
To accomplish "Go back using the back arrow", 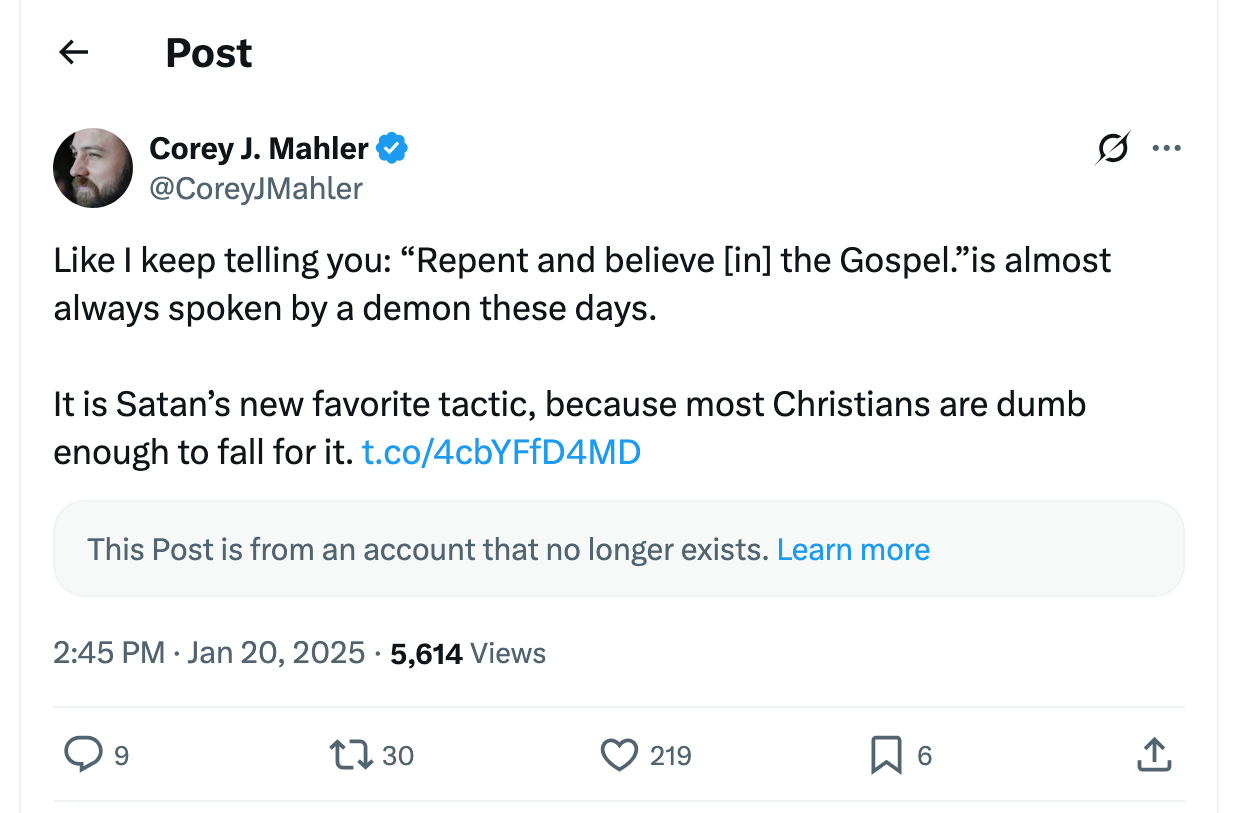I will [x=73, y=52].
